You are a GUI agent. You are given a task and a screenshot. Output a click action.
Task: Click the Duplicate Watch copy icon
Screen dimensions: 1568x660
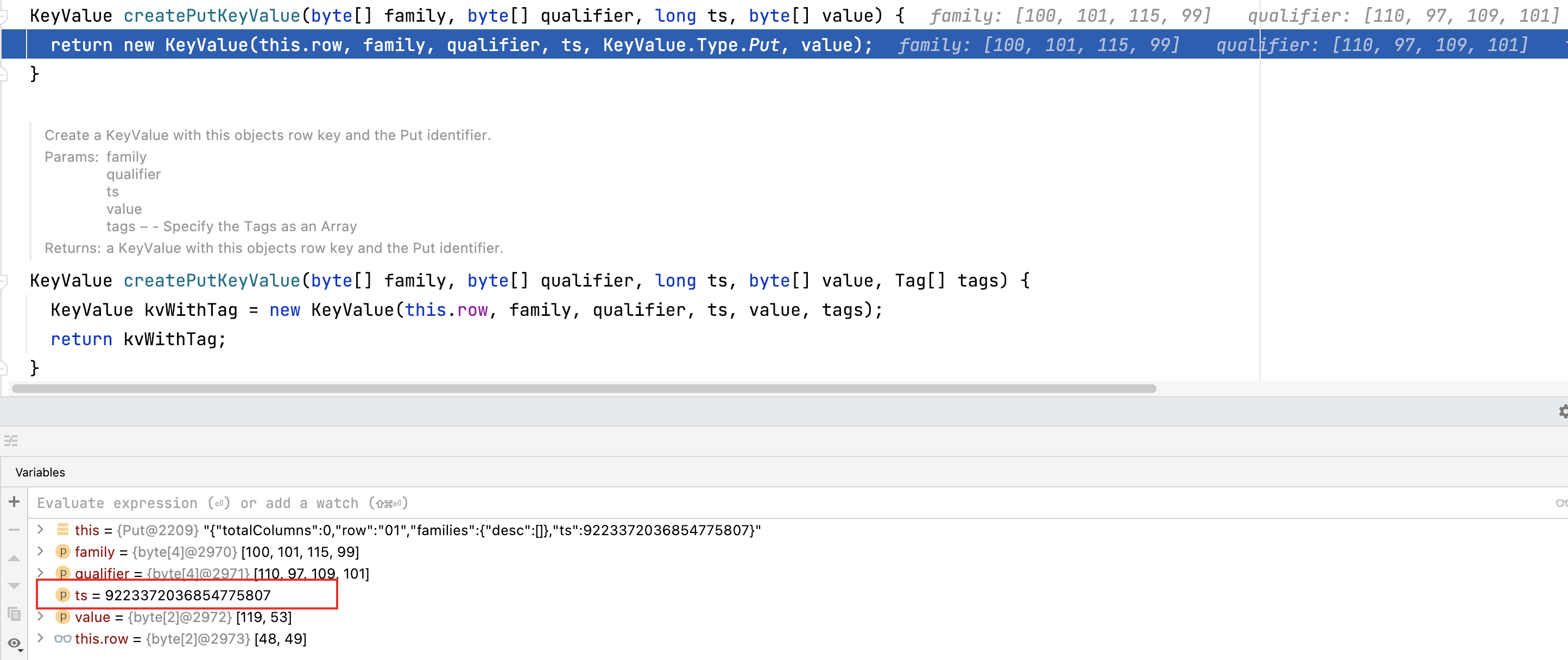click(x=14, y=614)
